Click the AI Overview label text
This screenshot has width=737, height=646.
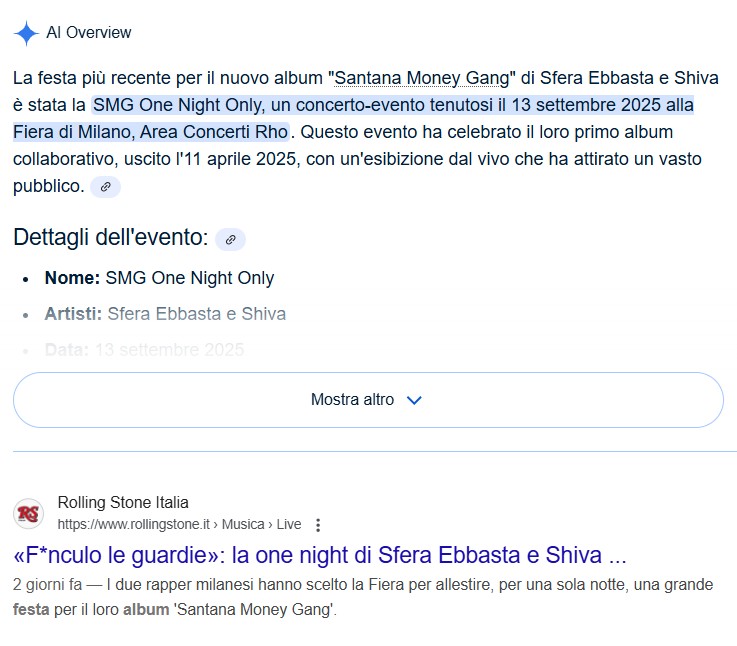(x=89, y=33)
